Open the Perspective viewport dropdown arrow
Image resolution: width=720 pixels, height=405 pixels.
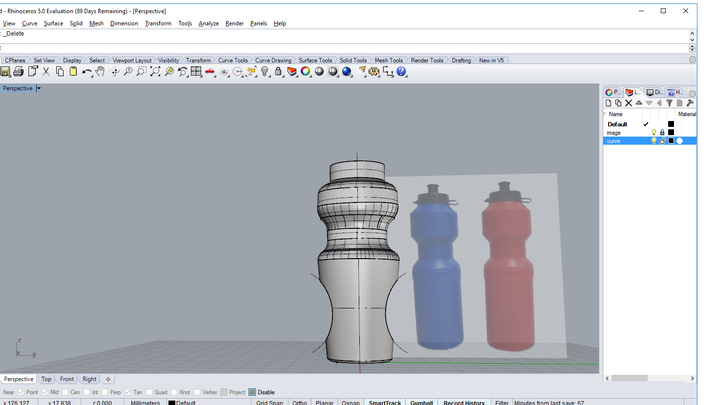point(38,88)
